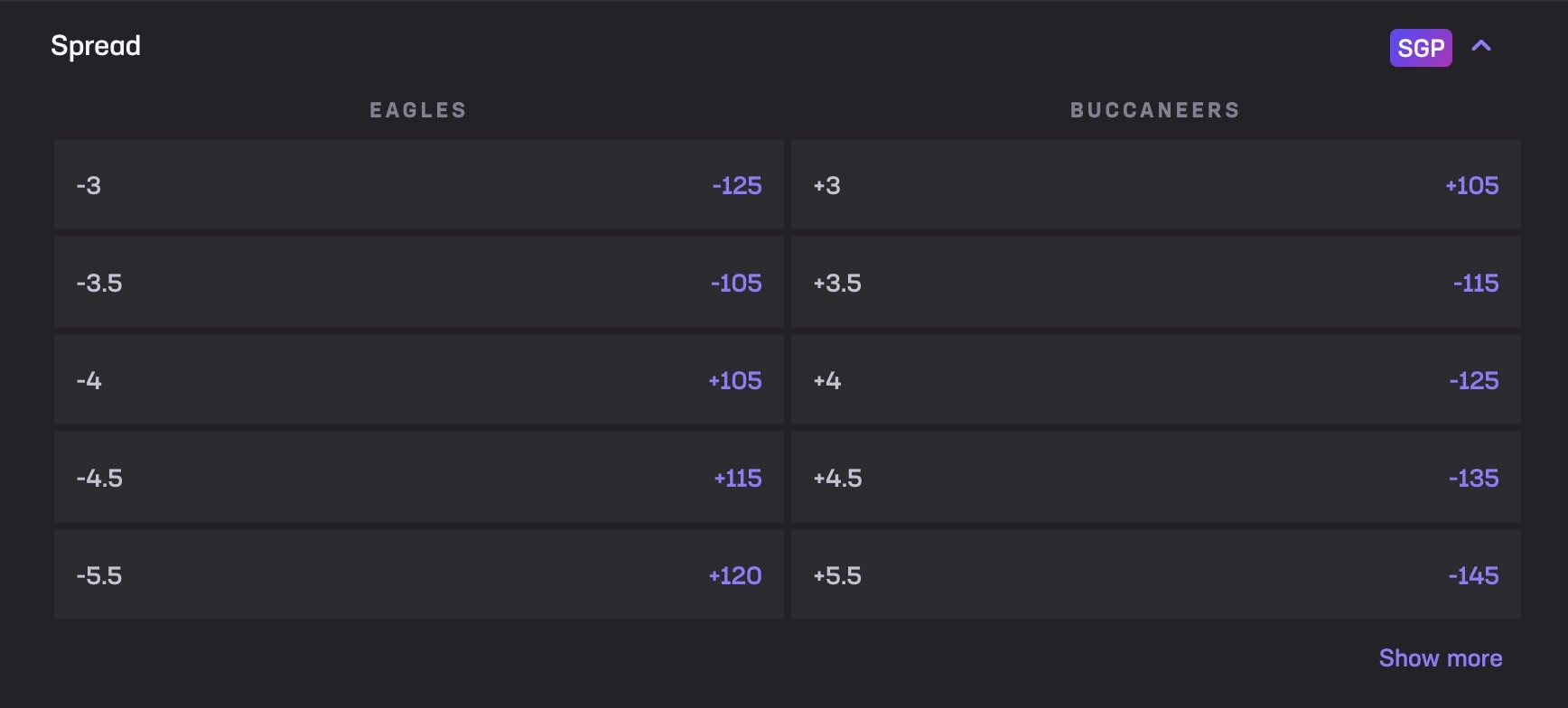1568x708 pixels.
Task: Pick Buccaneers +3 at +105
Action: [1155, 185]
